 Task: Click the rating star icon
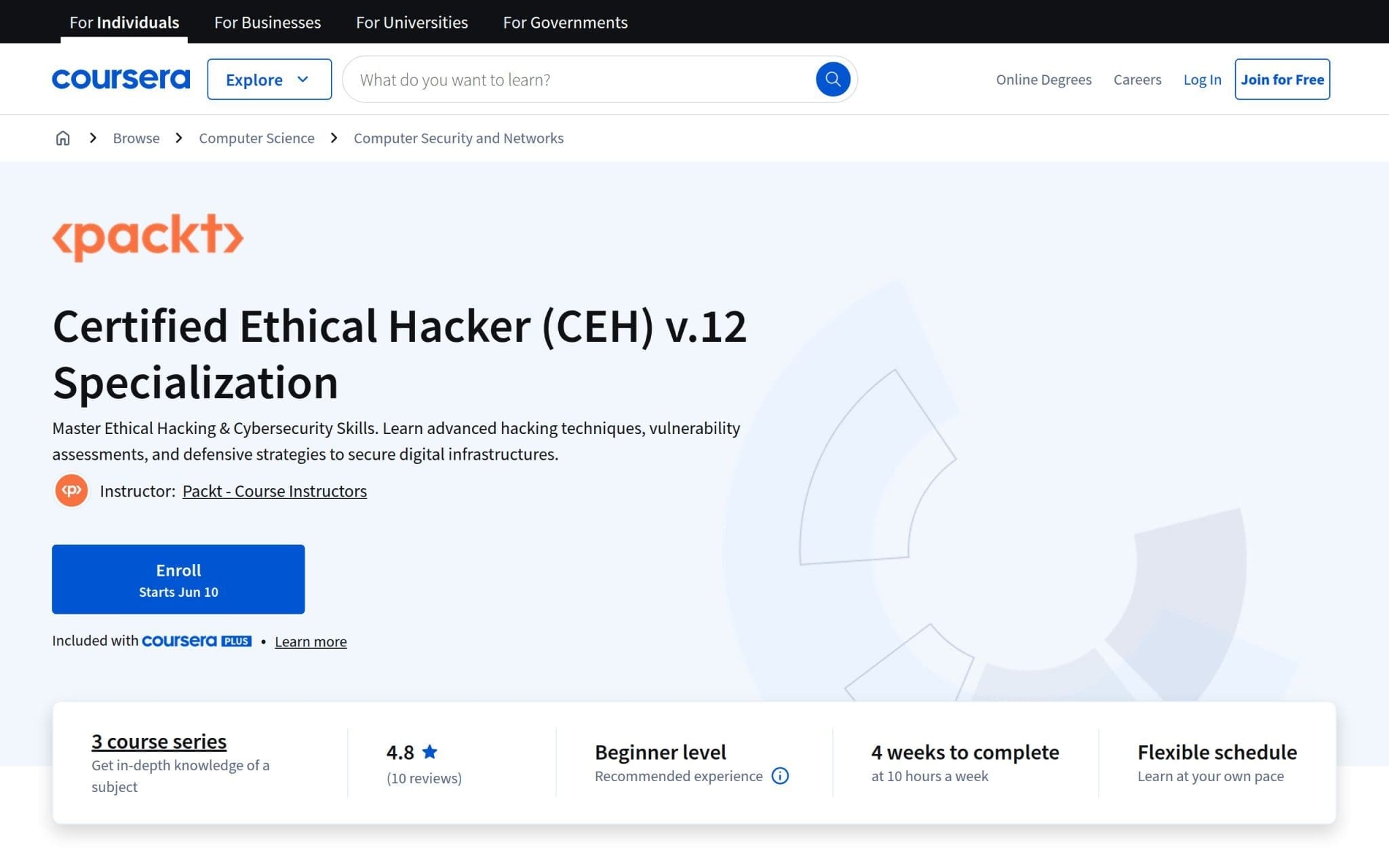click(429, 751)
